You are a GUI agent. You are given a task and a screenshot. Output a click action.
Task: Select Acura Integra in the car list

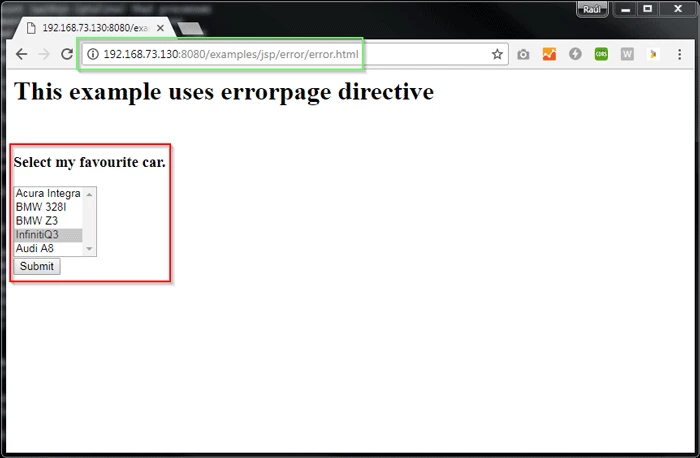click(48, 193)
